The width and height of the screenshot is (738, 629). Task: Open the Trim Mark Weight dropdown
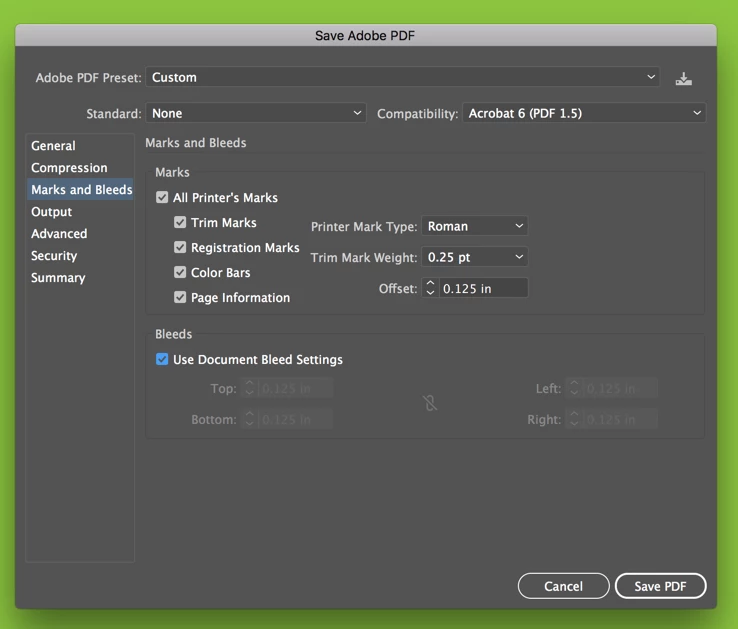(474, 257)
